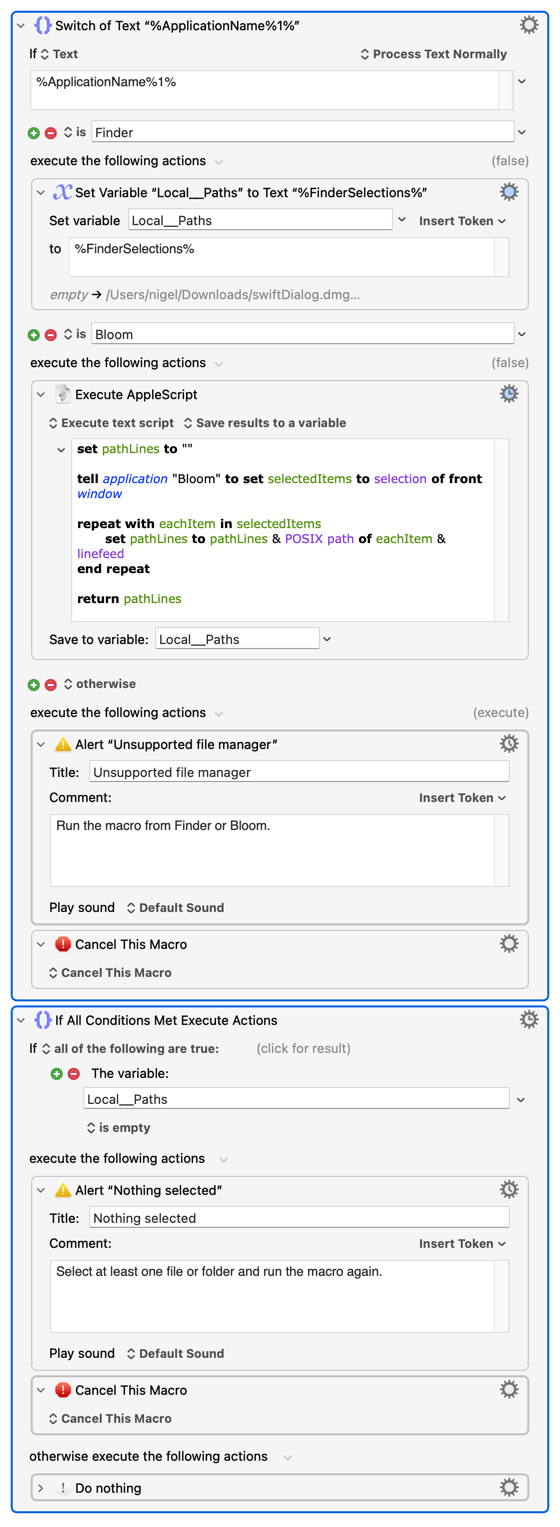This screenshot has height=1527, width=560.
Task: Toggle Process Text Normally option
Action: (433, 54)
